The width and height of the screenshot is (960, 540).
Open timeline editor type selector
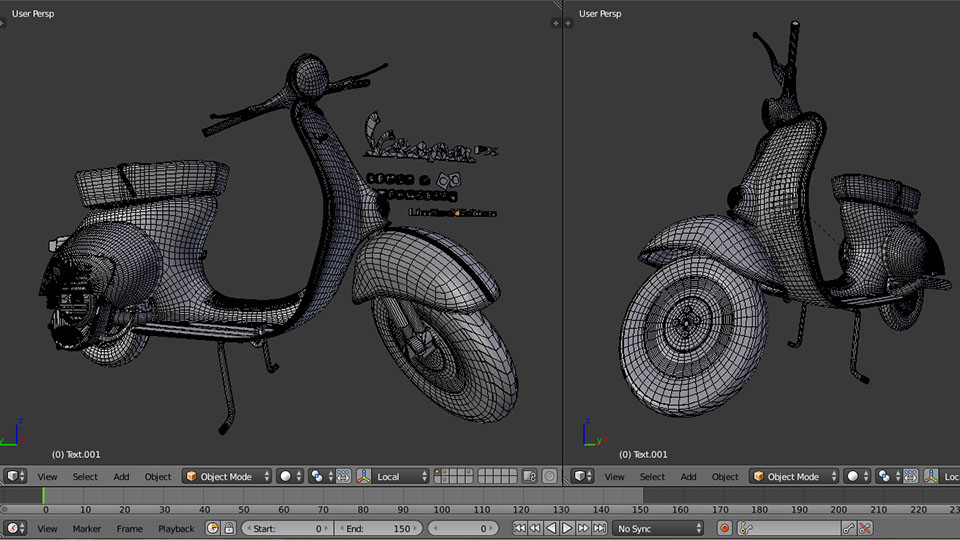(15, 528)
